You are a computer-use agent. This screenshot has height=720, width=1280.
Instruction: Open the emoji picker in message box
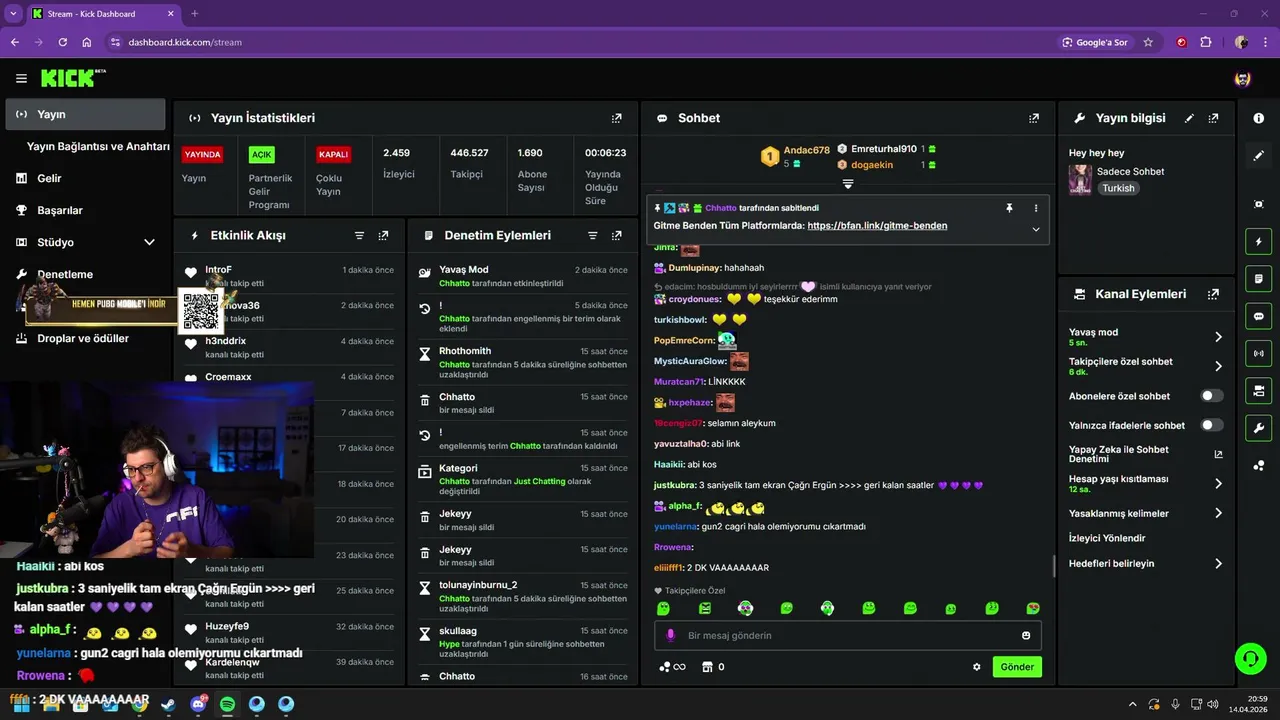click(x=1026, y=635)
